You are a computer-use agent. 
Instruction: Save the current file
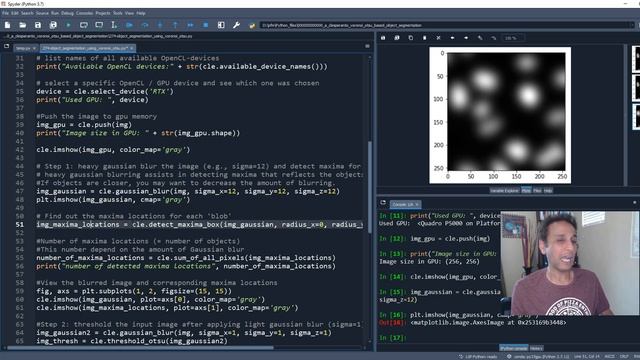38,25
